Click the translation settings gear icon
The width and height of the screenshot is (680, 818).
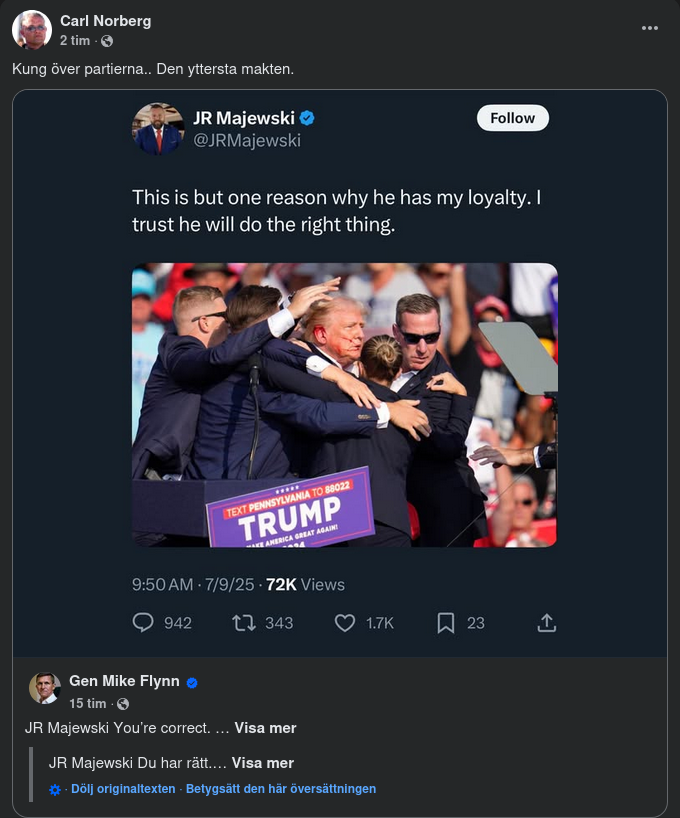tap(55, 790)
